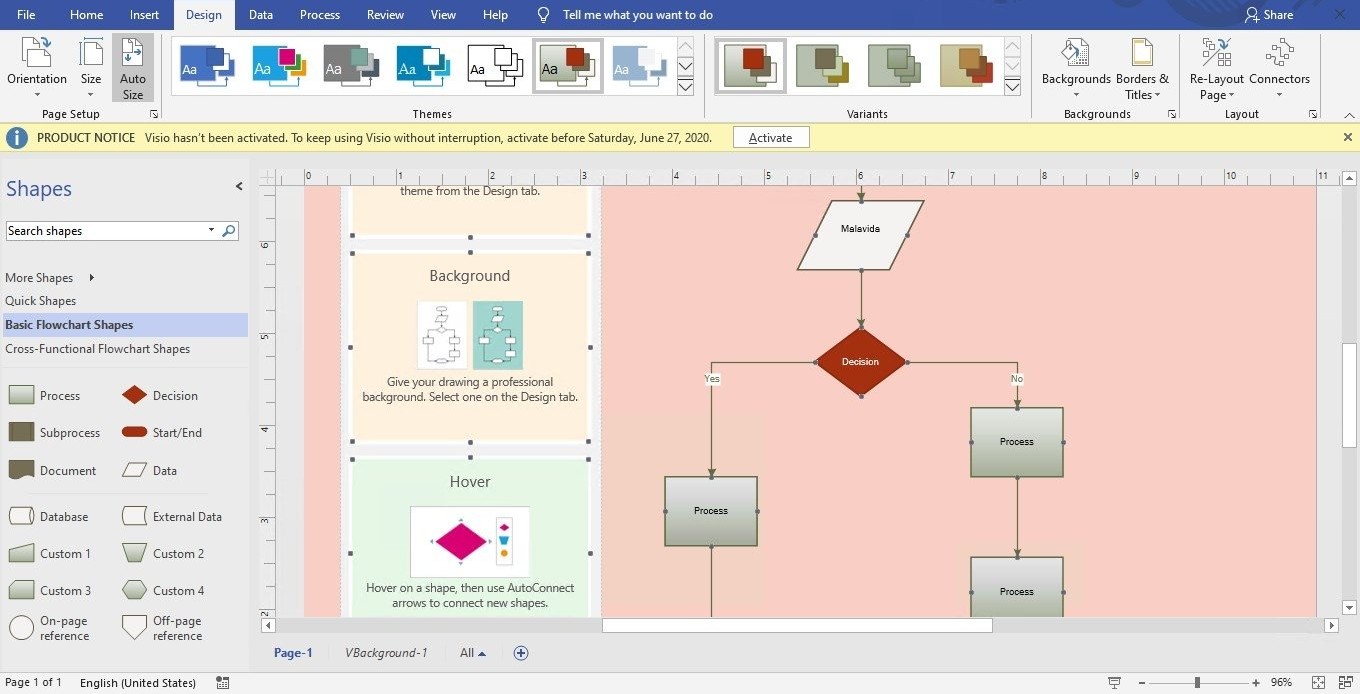The height and width of the screenshot is (694, 1360).
Task: Click the Activate button in notice
Action: point(770,138)
